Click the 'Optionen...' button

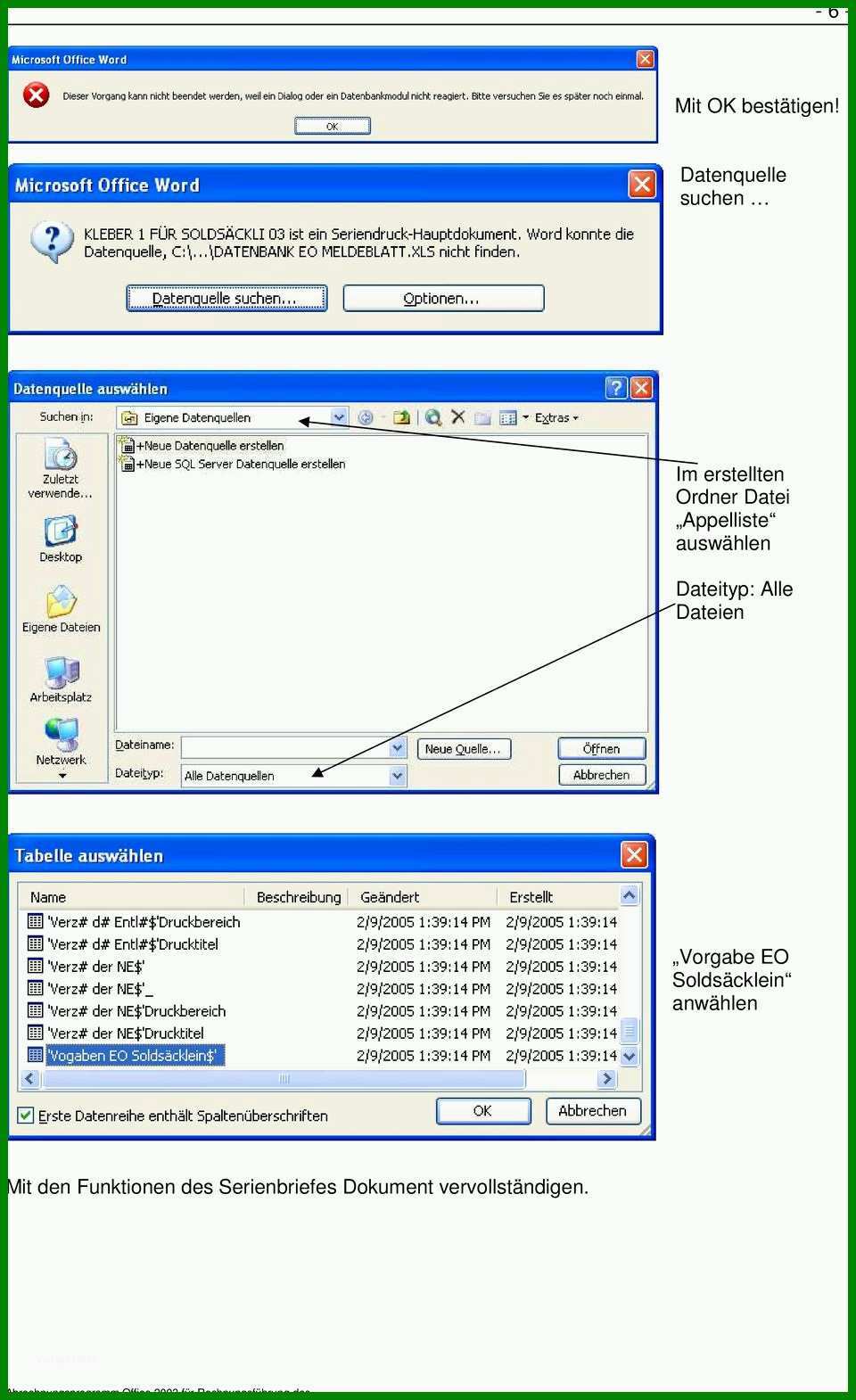tap(443, 298)
